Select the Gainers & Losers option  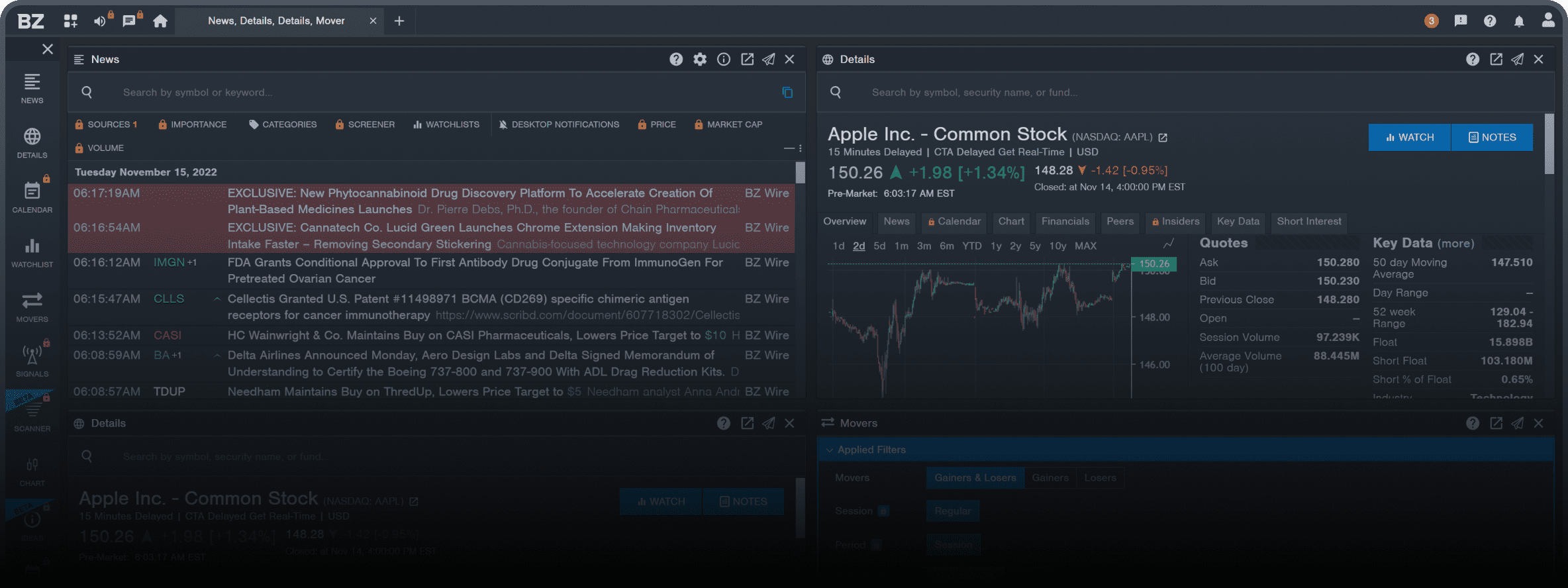(x=975, y=478)
